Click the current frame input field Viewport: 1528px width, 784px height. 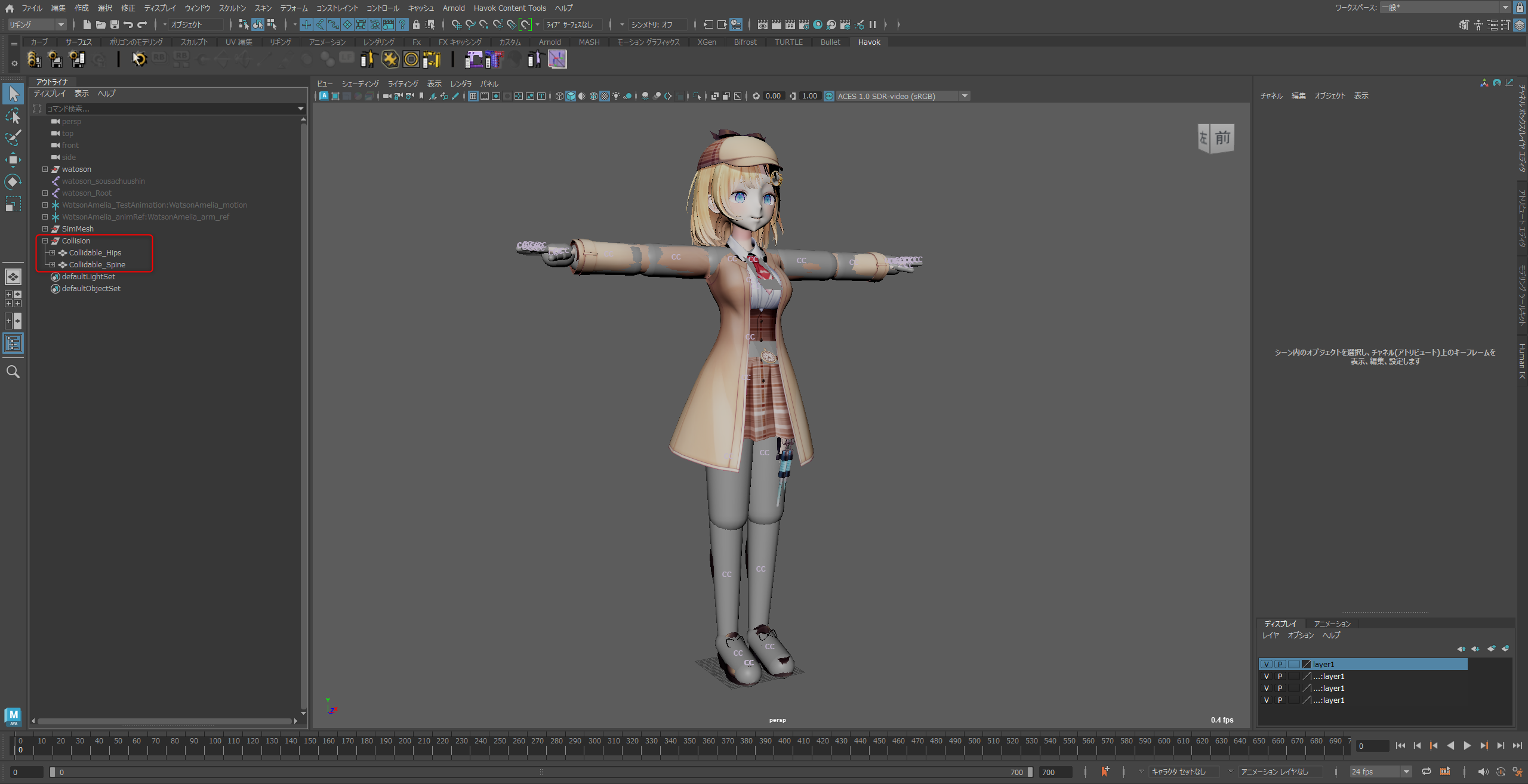pos(1372,746)
